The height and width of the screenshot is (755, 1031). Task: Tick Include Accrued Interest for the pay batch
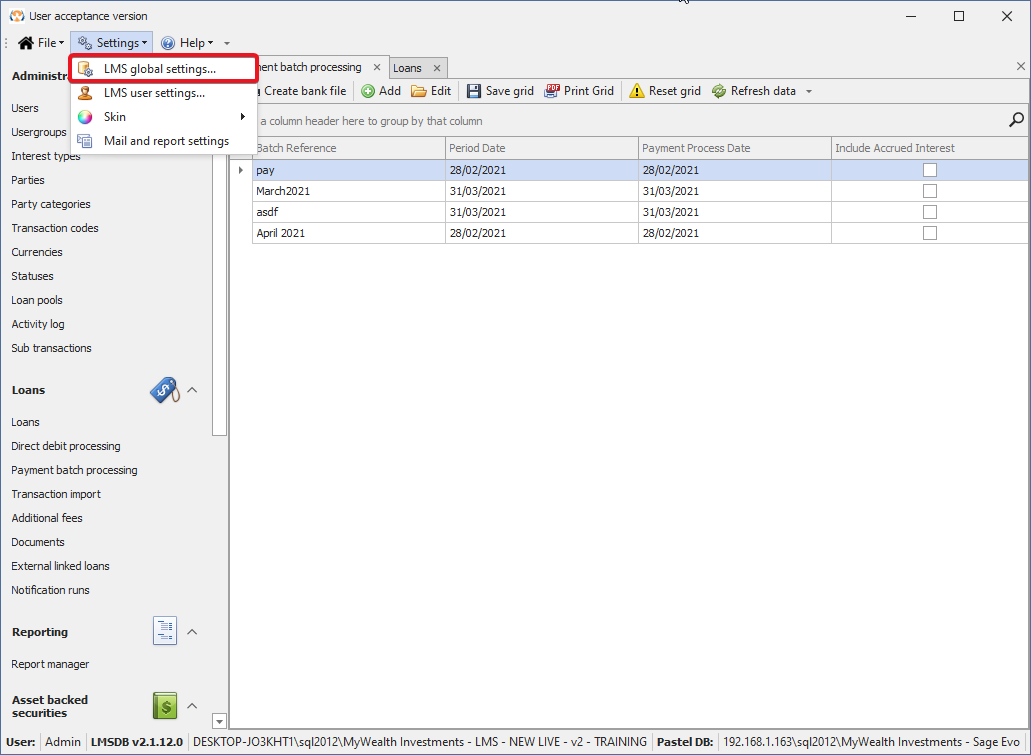[x=930, y=170]
